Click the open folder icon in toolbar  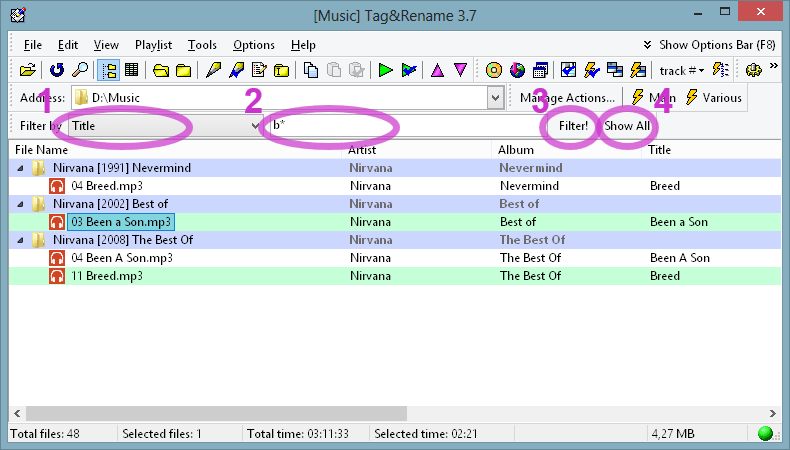(28, 70)
